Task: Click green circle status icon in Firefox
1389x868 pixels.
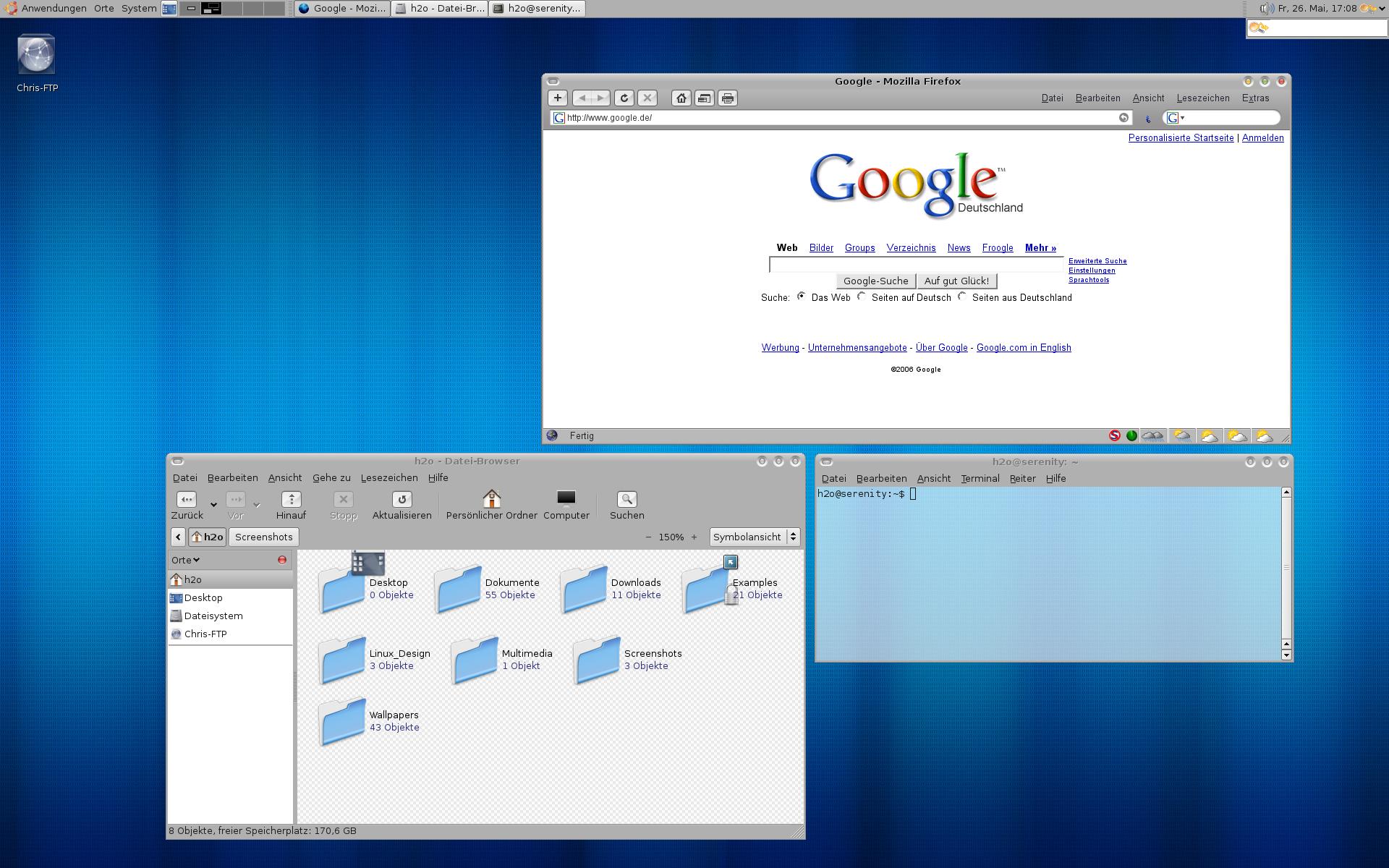Action: click(x=1131, y=435)
